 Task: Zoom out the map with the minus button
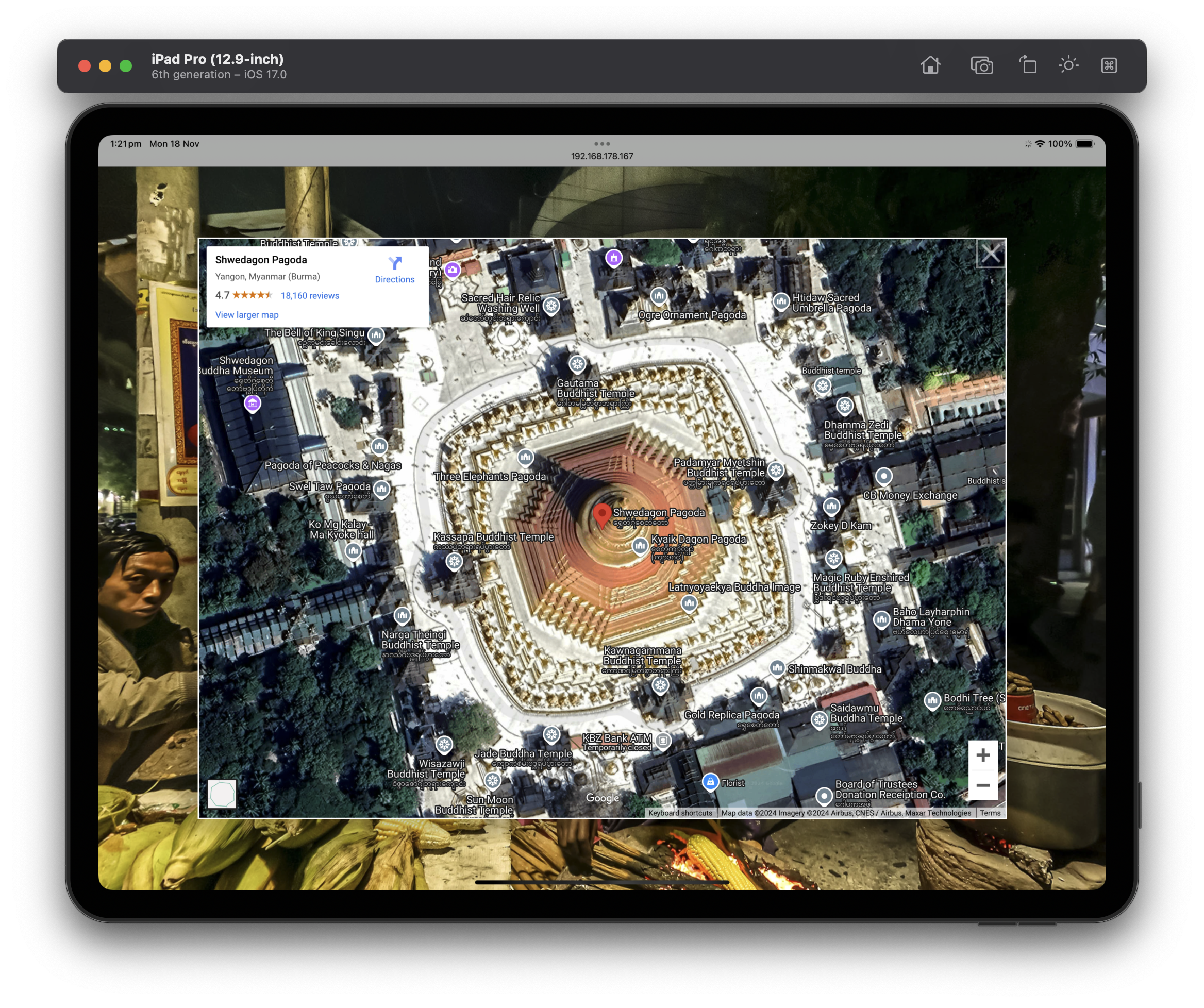point(983,785)
